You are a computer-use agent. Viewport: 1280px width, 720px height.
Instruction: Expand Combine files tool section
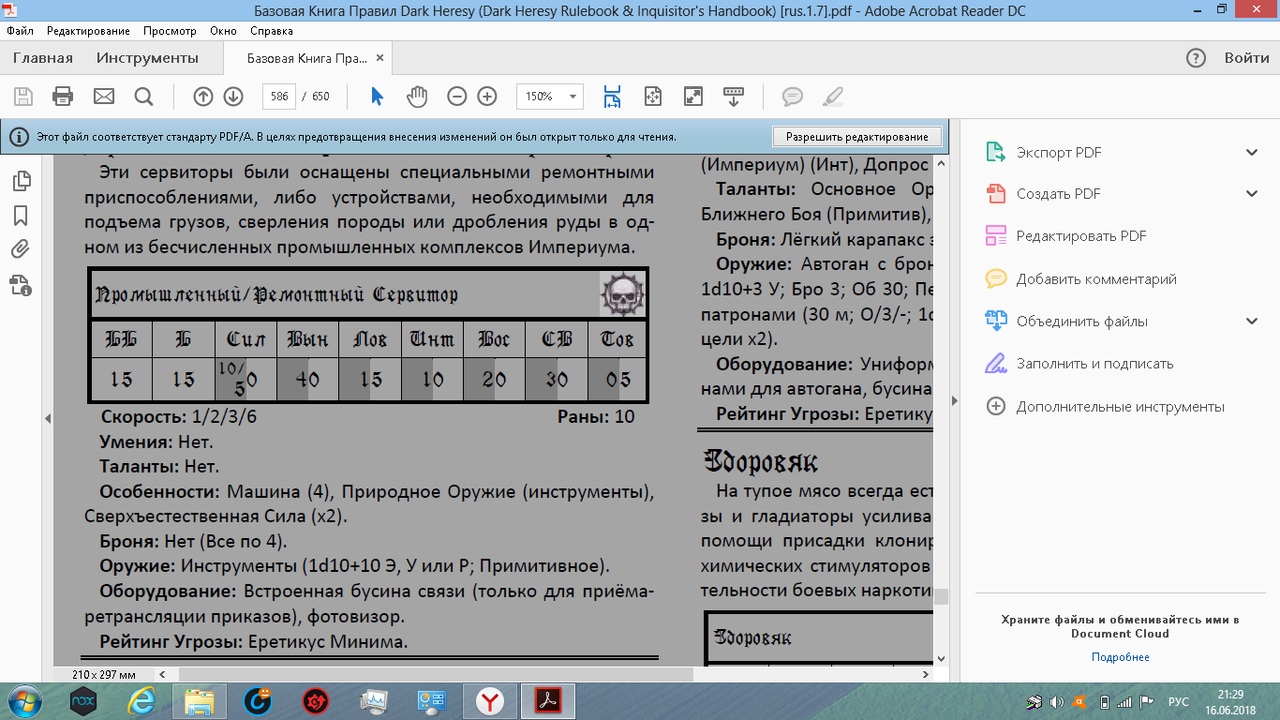pos(1252,321)
